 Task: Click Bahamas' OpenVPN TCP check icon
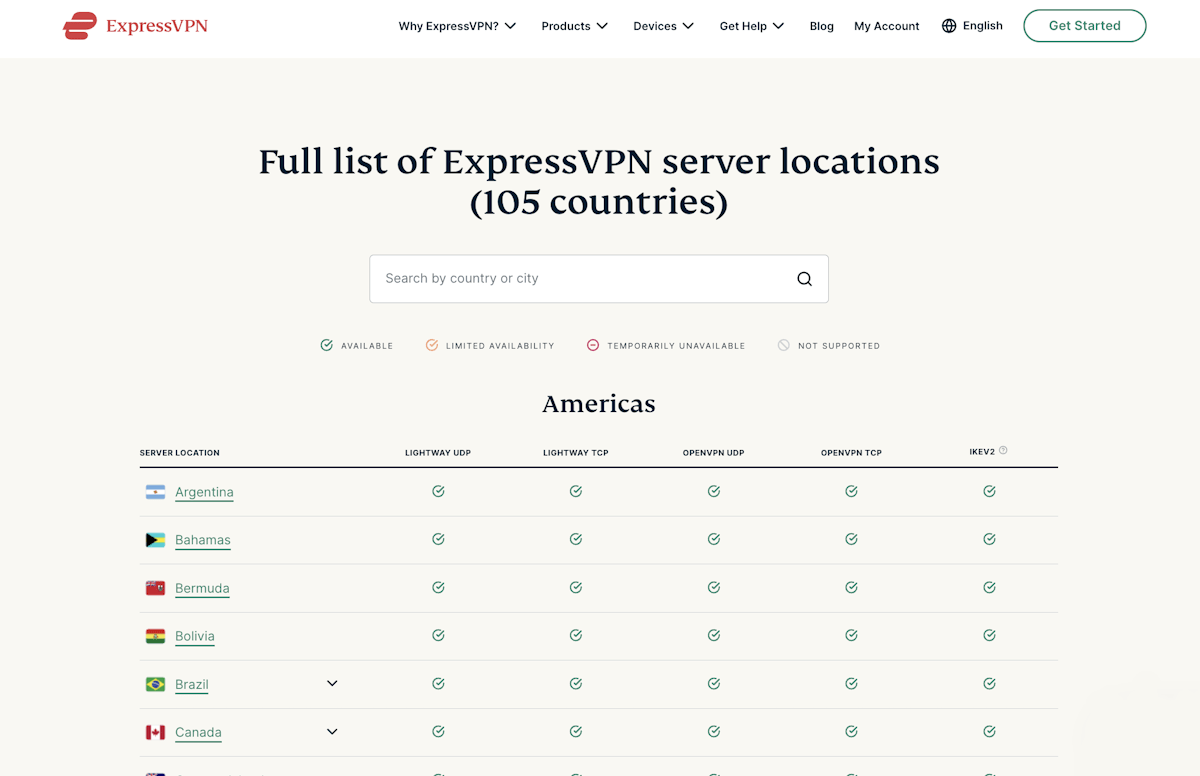coord(851,539)
